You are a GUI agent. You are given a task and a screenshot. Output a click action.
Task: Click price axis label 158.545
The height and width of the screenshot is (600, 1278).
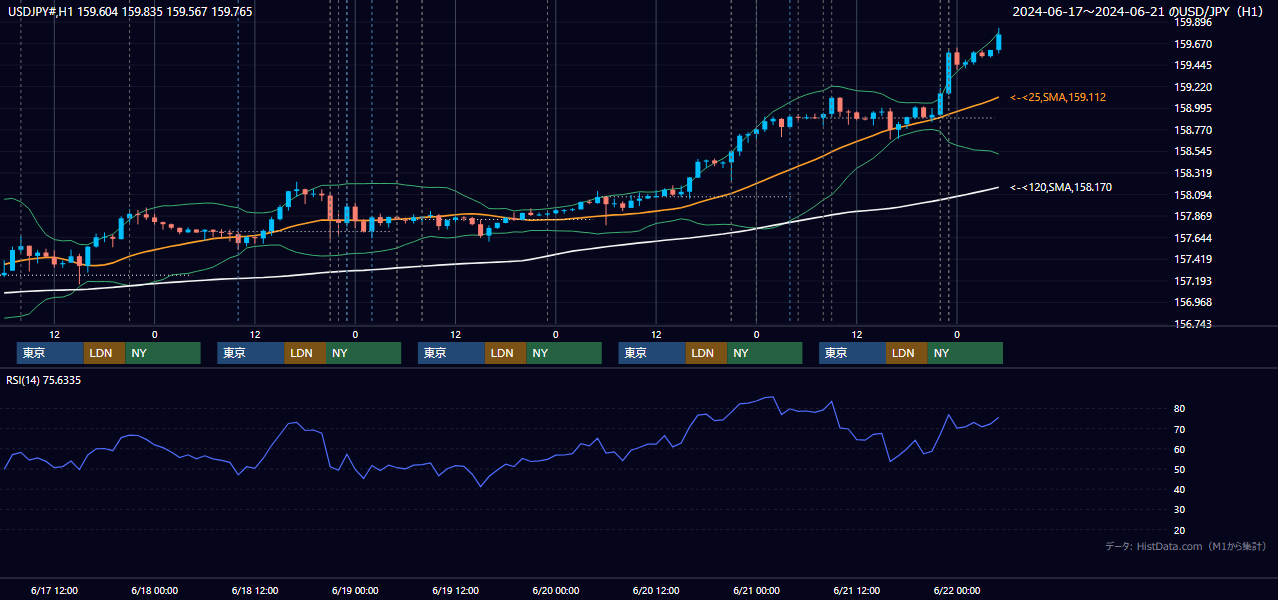point(1192,151)
